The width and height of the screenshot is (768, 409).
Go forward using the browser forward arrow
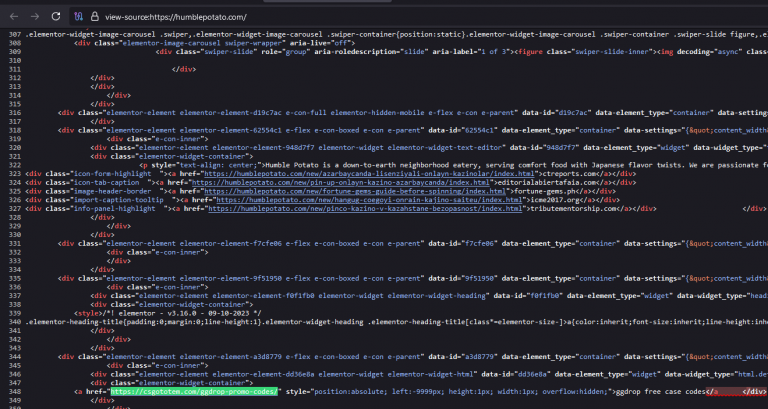(35, 17)
